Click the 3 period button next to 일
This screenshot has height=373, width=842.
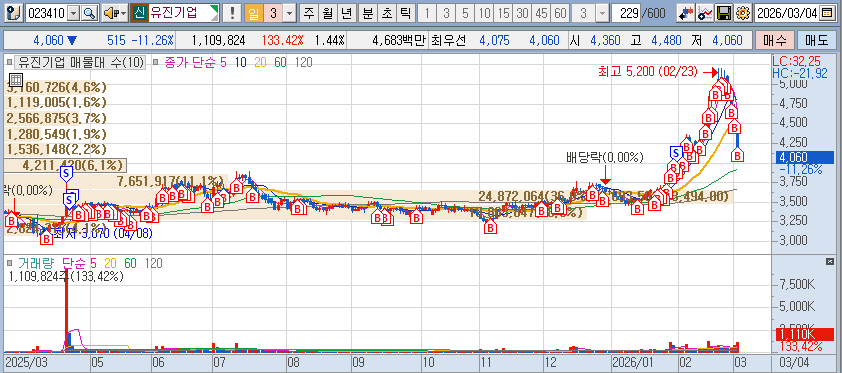pyautogui.click(x=273, y=13)
